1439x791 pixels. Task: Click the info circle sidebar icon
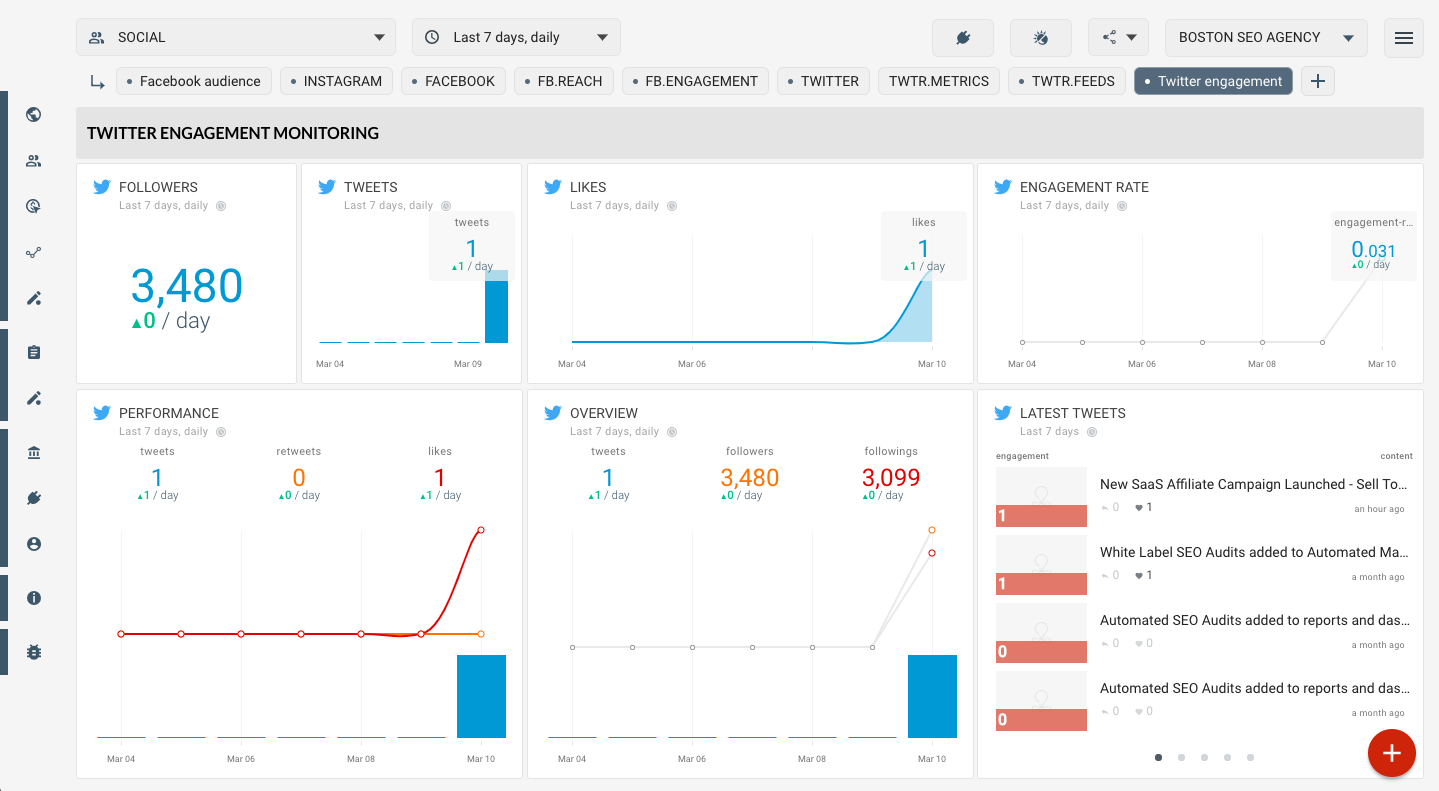(x=34, y=598)
